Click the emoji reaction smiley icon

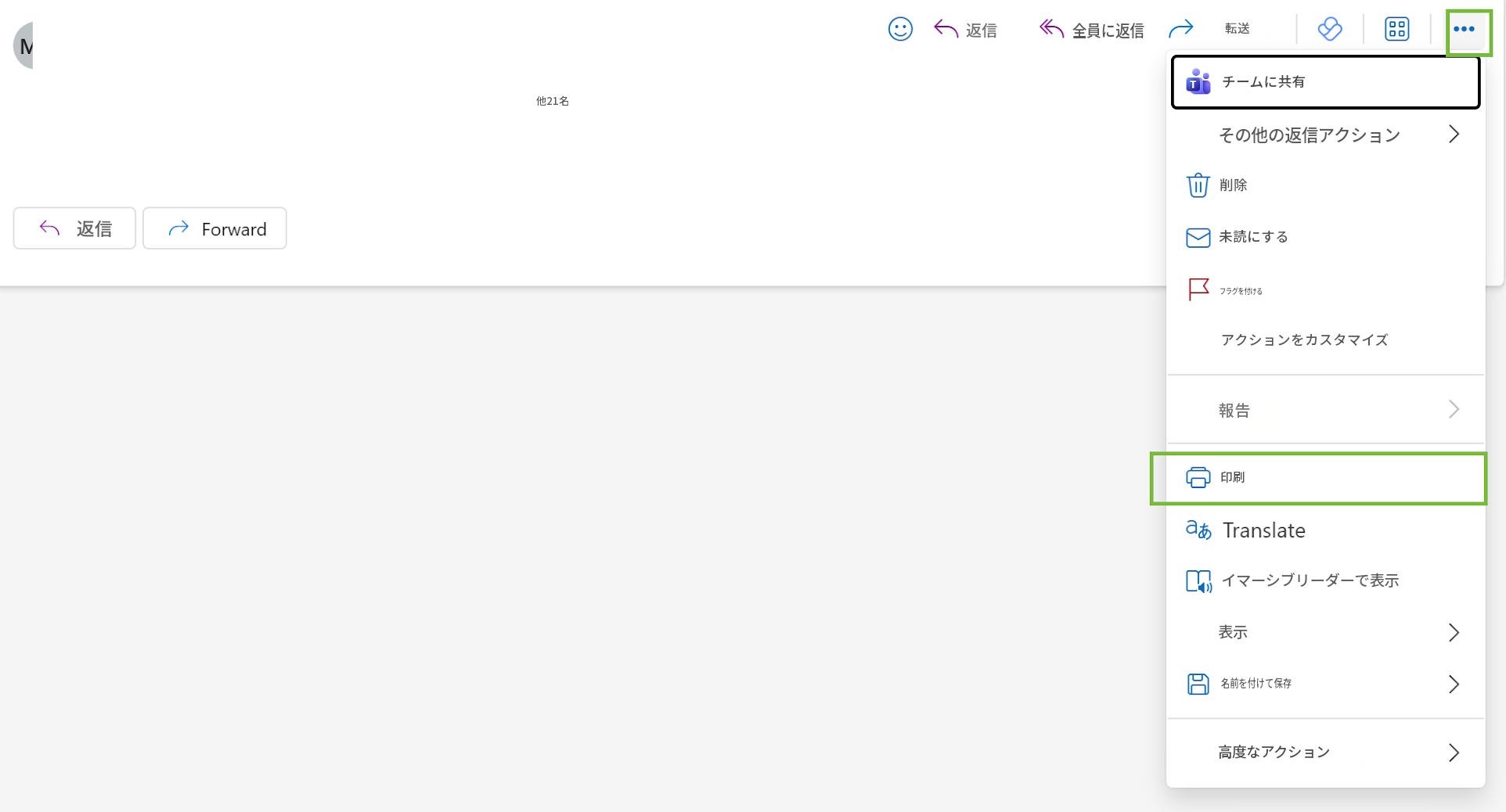tap(900, 29)
